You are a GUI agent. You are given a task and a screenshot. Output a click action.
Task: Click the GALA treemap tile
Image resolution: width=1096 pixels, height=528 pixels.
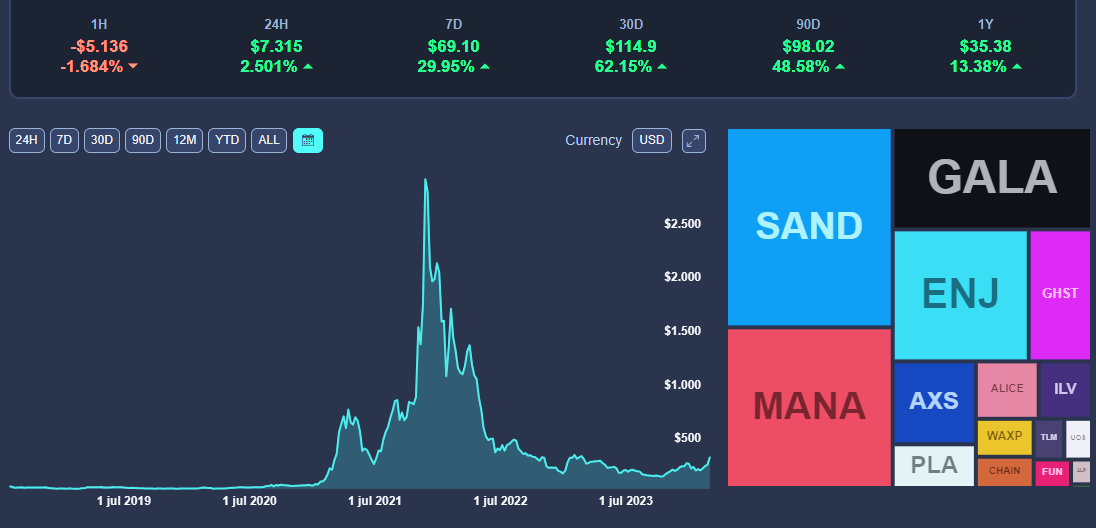point(992,178)
